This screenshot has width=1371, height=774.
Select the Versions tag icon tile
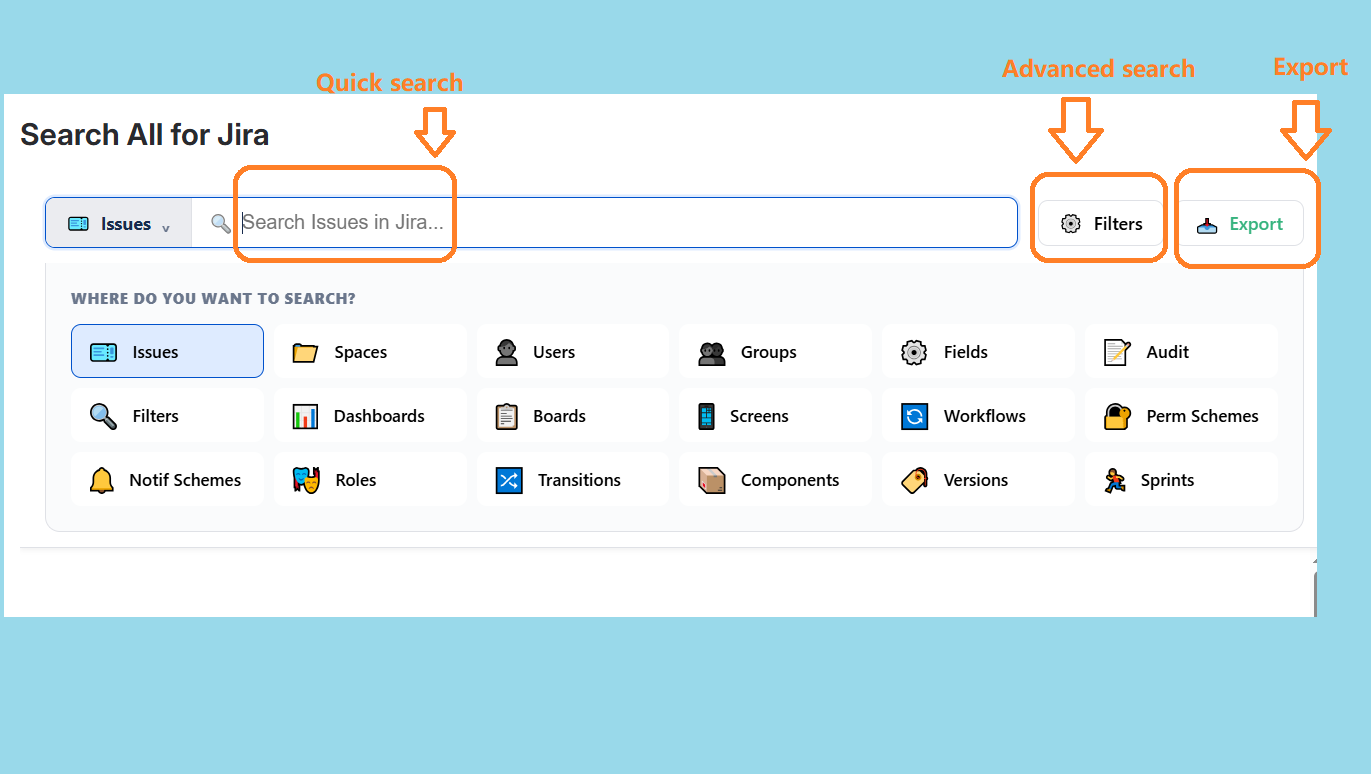click(978, 479)
